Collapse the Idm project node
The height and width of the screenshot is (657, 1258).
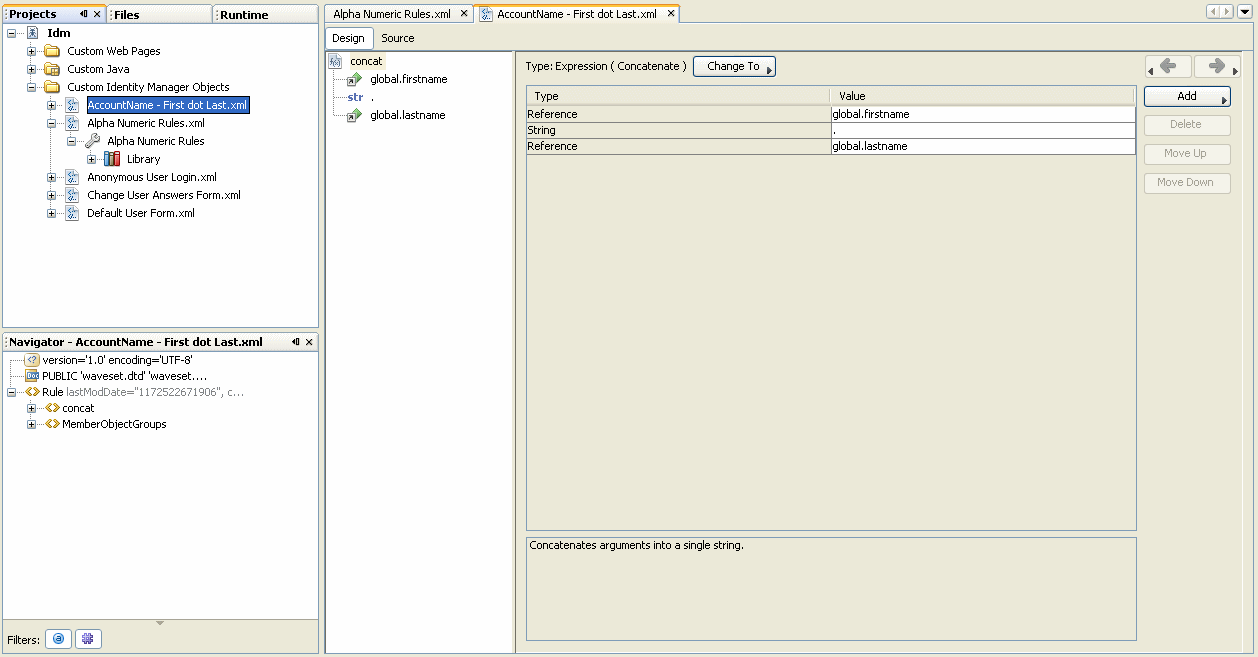pyautogui.click(x=12, y=33)
